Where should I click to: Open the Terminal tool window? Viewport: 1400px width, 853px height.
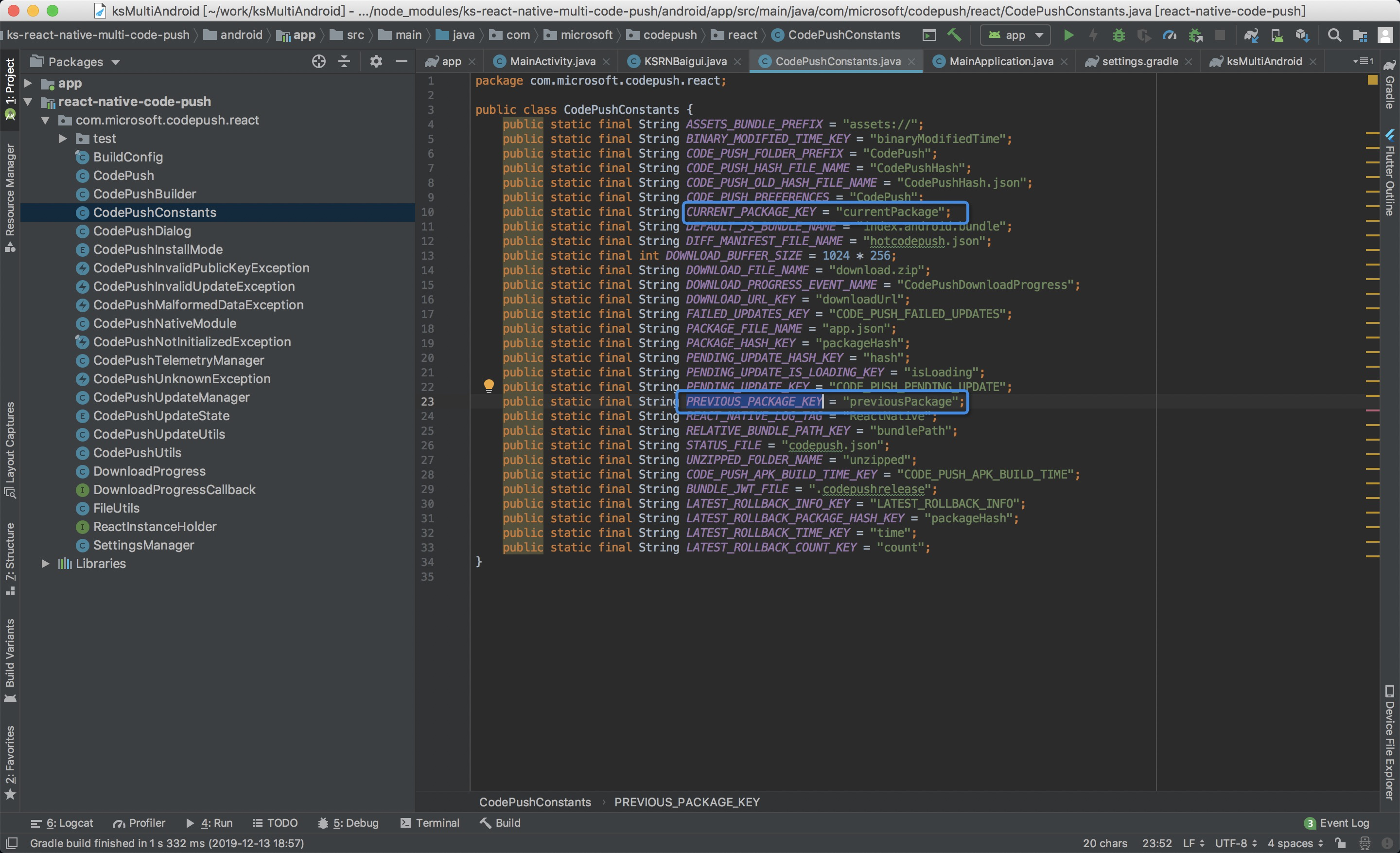430,822
